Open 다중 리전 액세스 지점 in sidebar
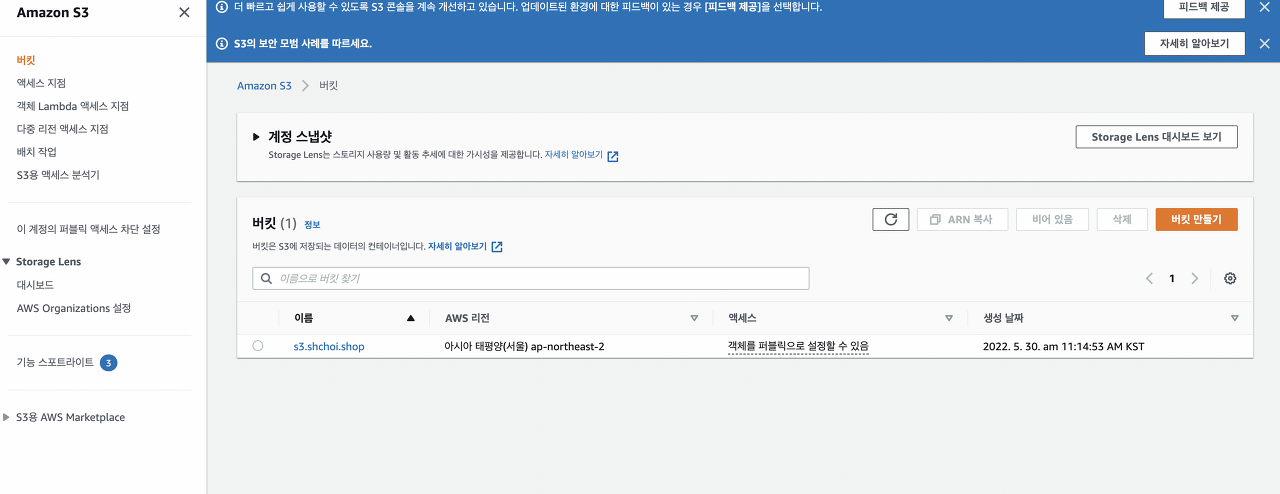This screenshot has height=494, width=1280. pyautogui.click(x=62, y=129)
